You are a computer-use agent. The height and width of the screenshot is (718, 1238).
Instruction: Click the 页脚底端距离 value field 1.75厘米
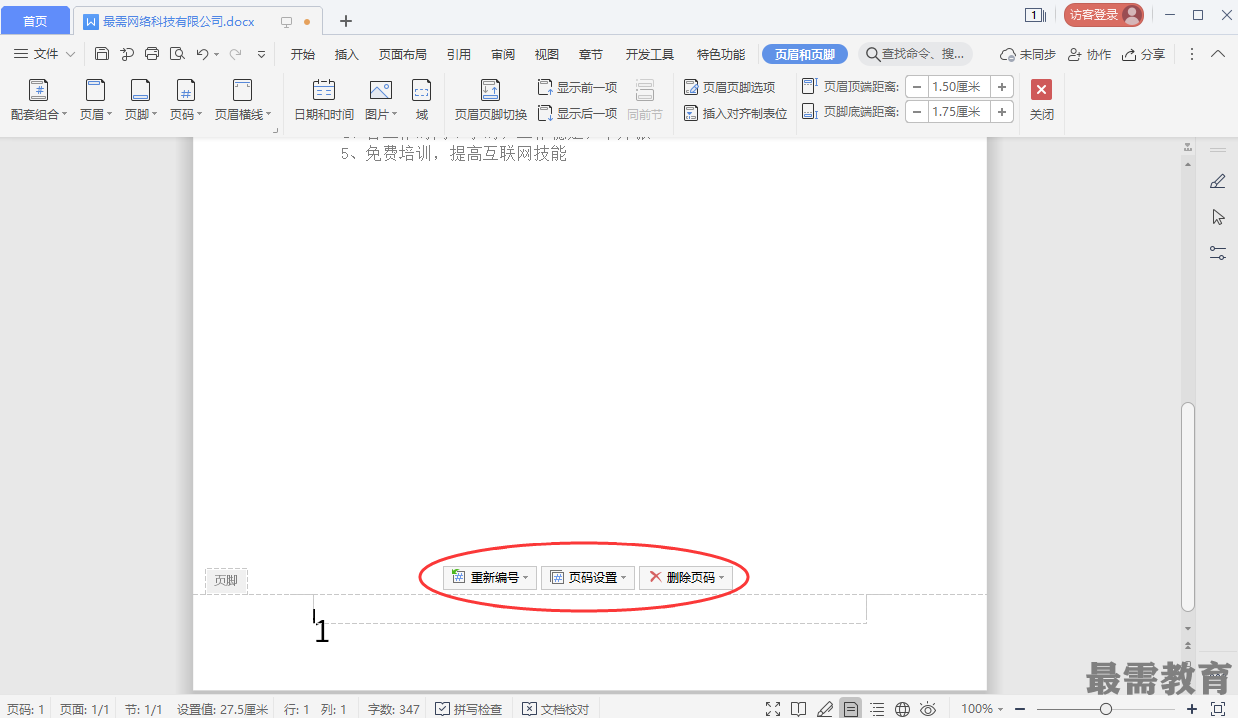tap(960, 112)
